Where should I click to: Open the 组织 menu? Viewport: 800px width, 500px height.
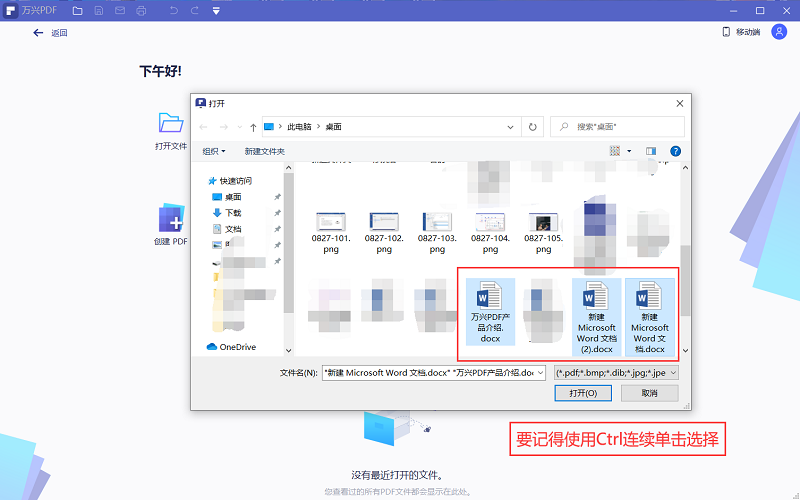pyautogui.click(x=214, y=152)
